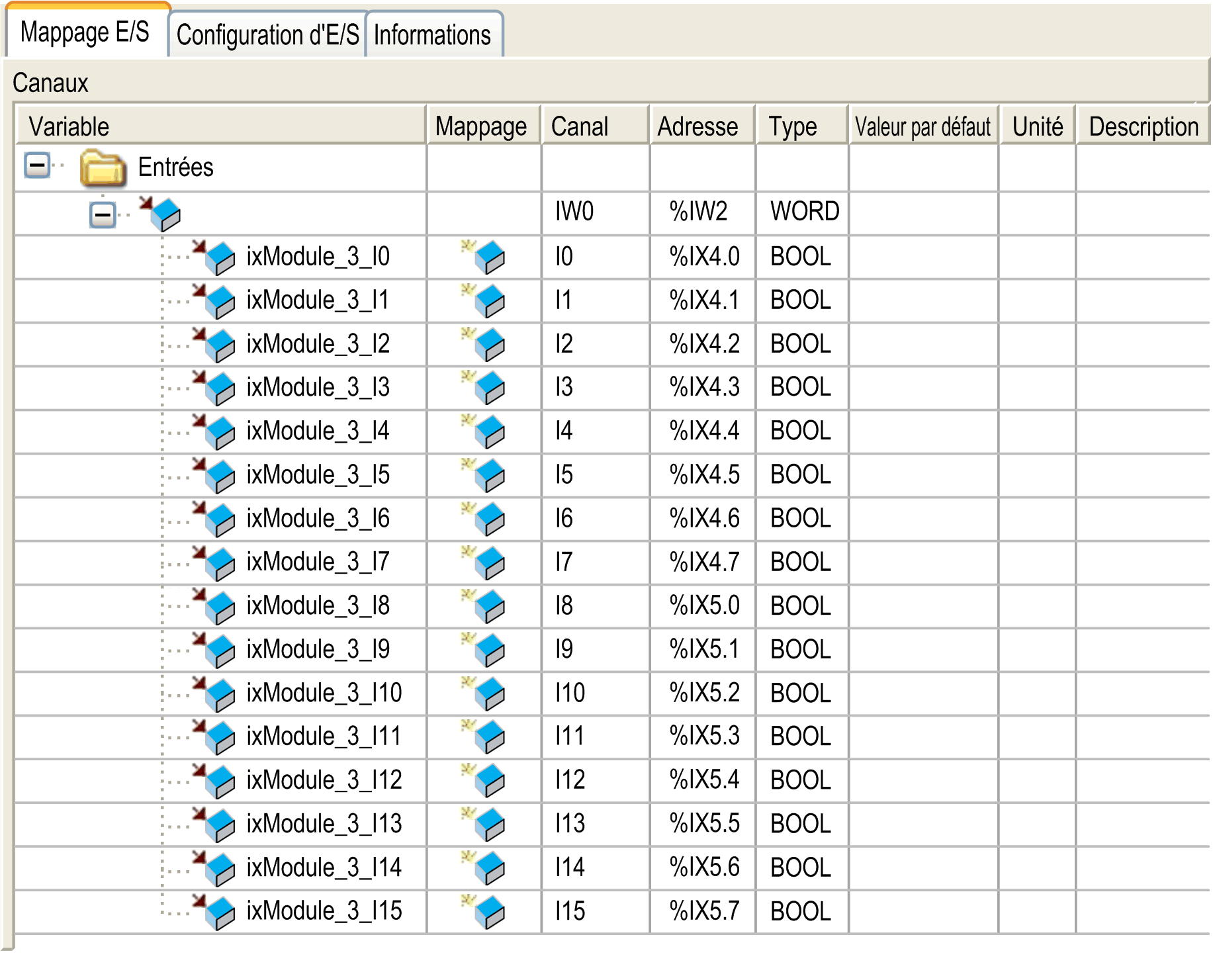Select the ixModule_3_I8 variable row
1213x980 pixels.
click(318, 606)
